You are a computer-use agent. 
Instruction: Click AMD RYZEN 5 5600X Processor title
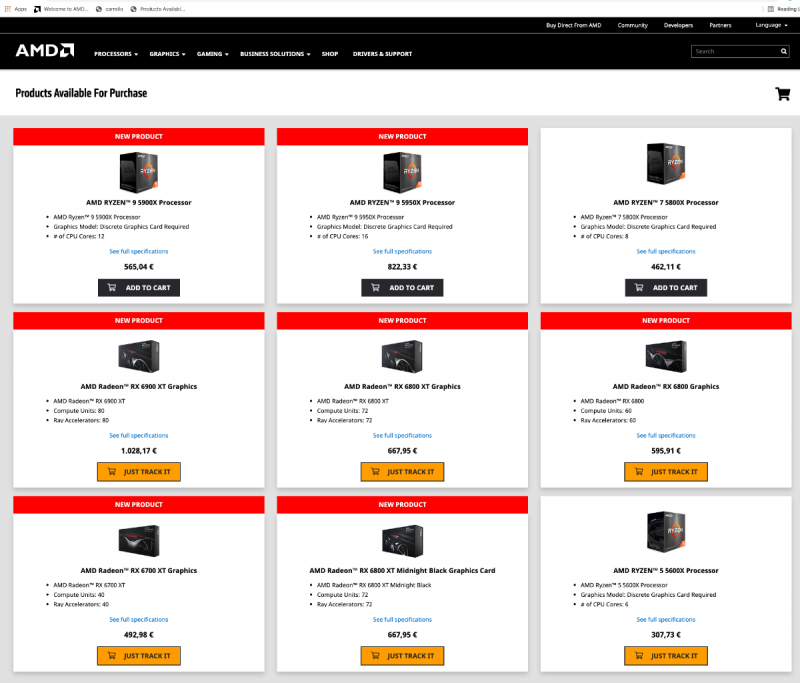(666, 571)
